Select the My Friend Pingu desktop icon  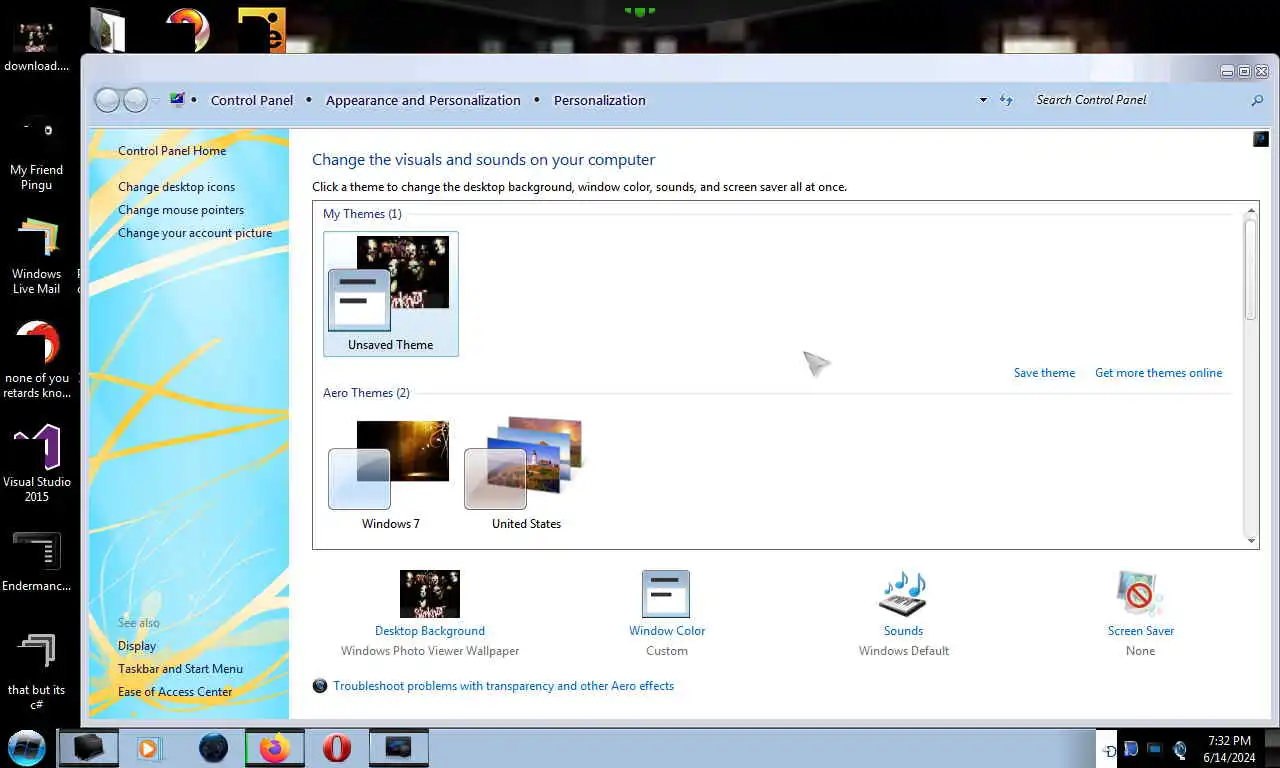(x=36, y=153)
